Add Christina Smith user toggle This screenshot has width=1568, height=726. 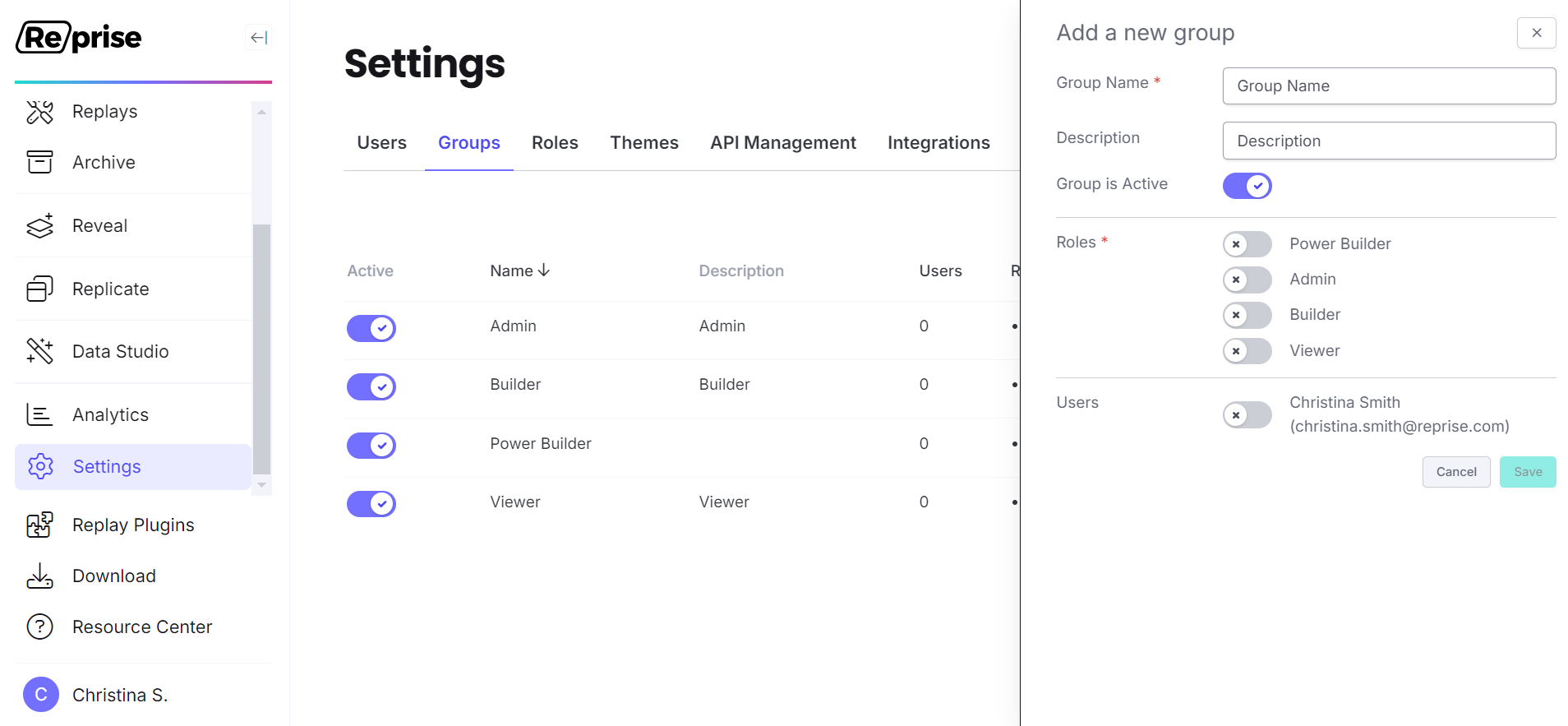[x=1247, y=415]
